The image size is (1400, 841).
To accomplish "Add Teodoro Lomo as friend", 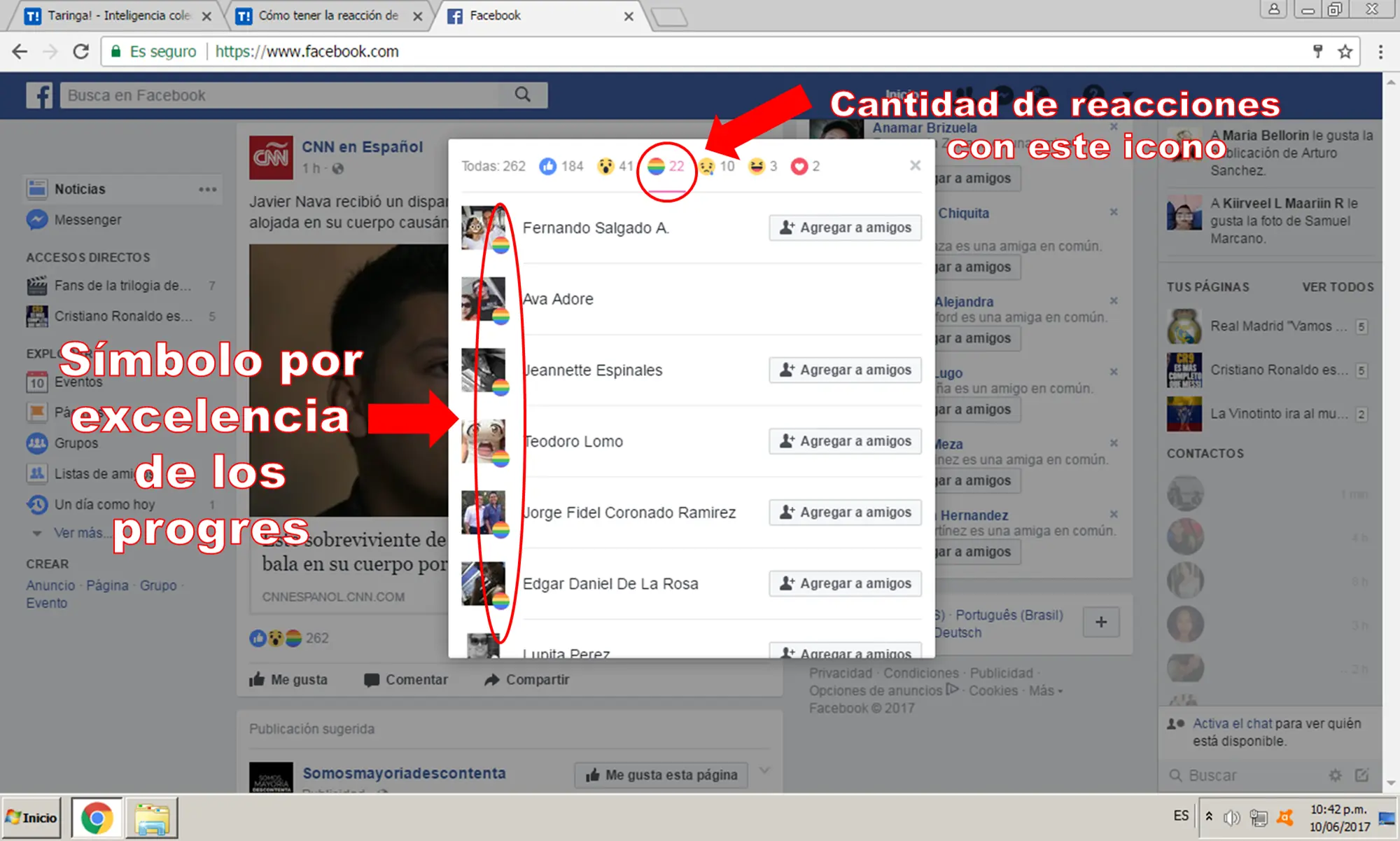I will [x=845, y=441].
